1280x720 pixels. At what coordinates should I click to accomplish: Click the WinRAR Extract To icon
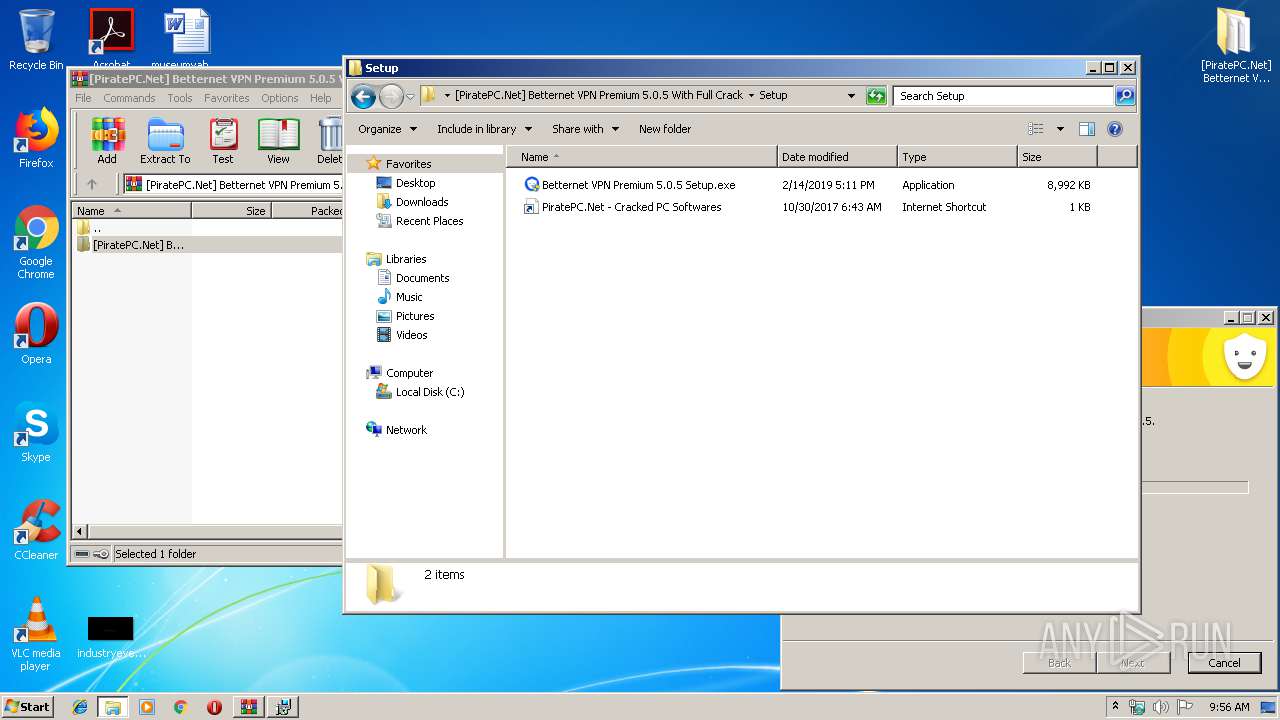click(165, 141)
